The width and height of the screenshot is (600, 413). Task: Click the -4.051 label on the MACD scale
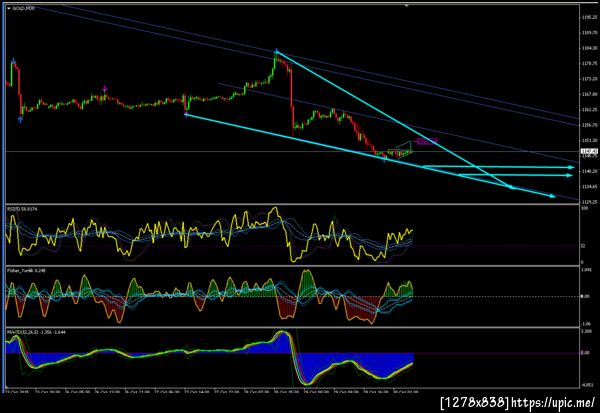[x=586, y=385]
